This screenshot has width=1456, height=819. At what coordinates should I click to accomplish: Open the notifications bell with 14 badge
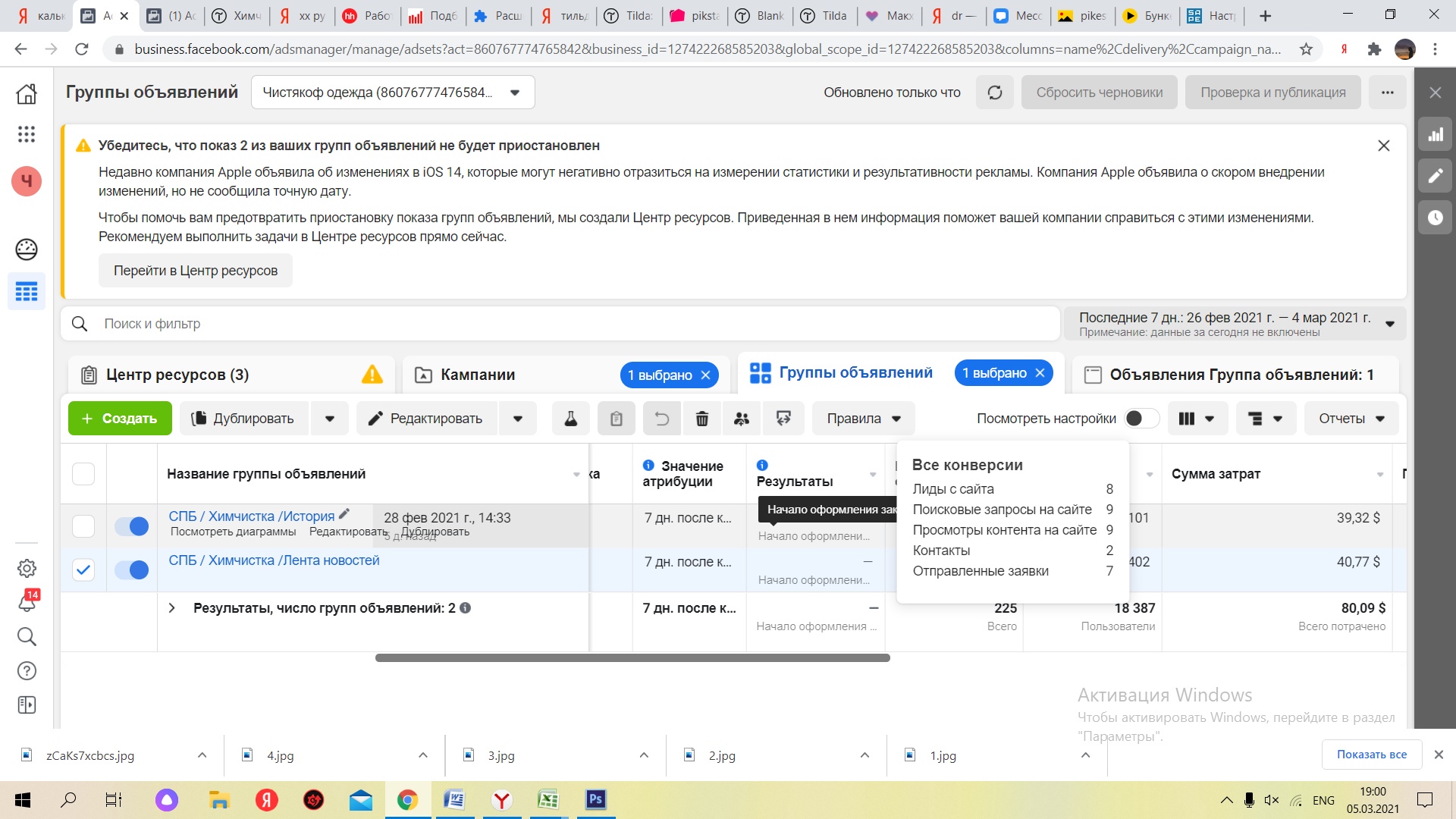27,602
